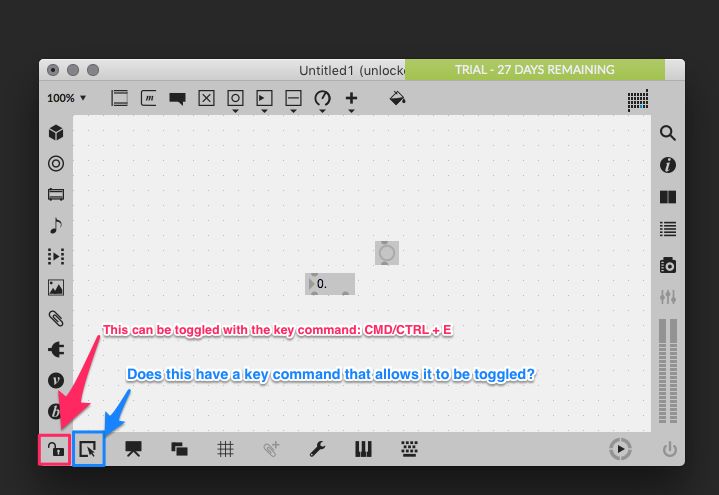The image size is (719, 495).
Task: Open the list view icon in right sidebar
Action: point(668,228)
